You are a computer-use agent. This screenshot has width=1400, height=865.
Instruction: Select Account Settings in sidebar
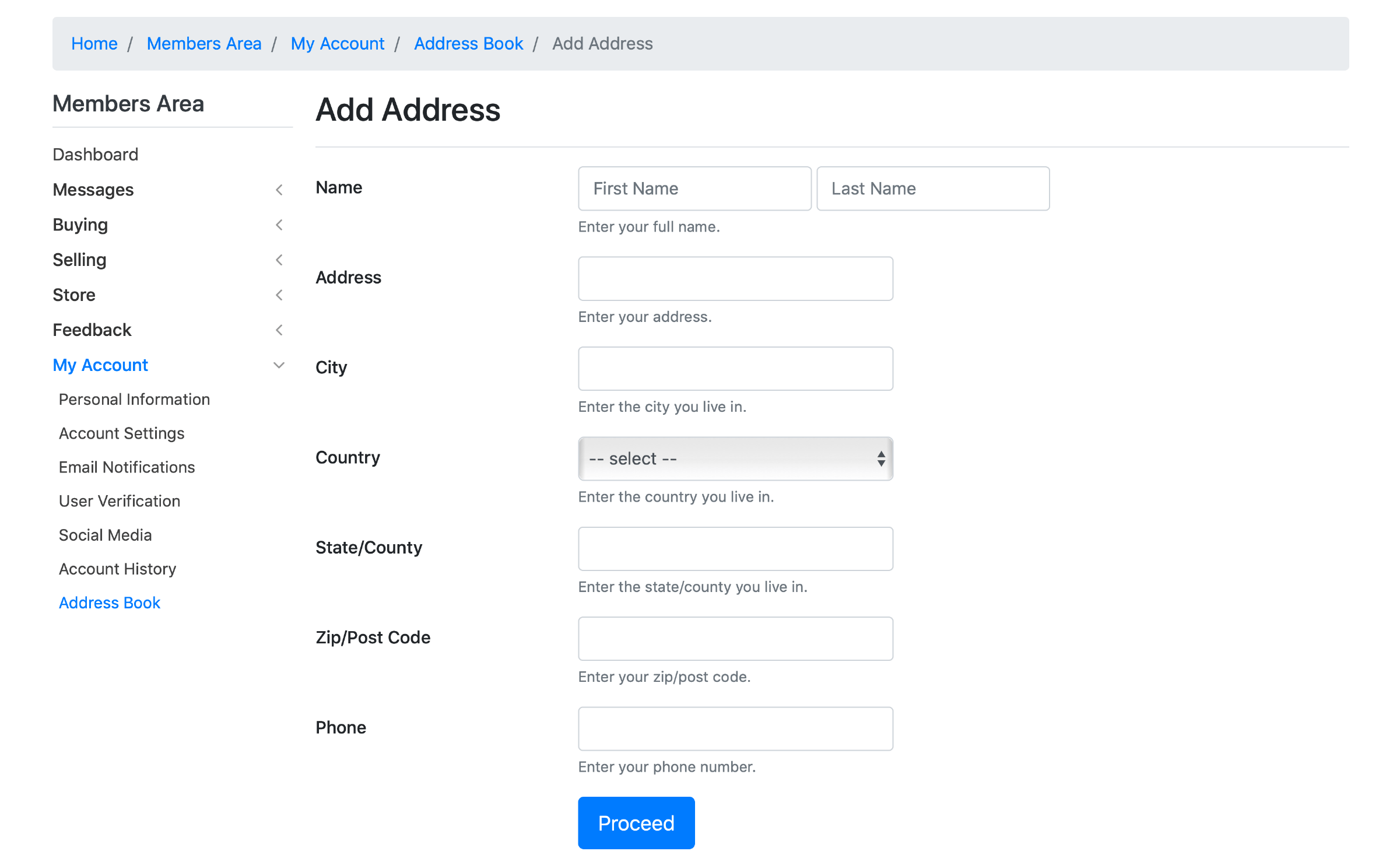tap(121, 433)
